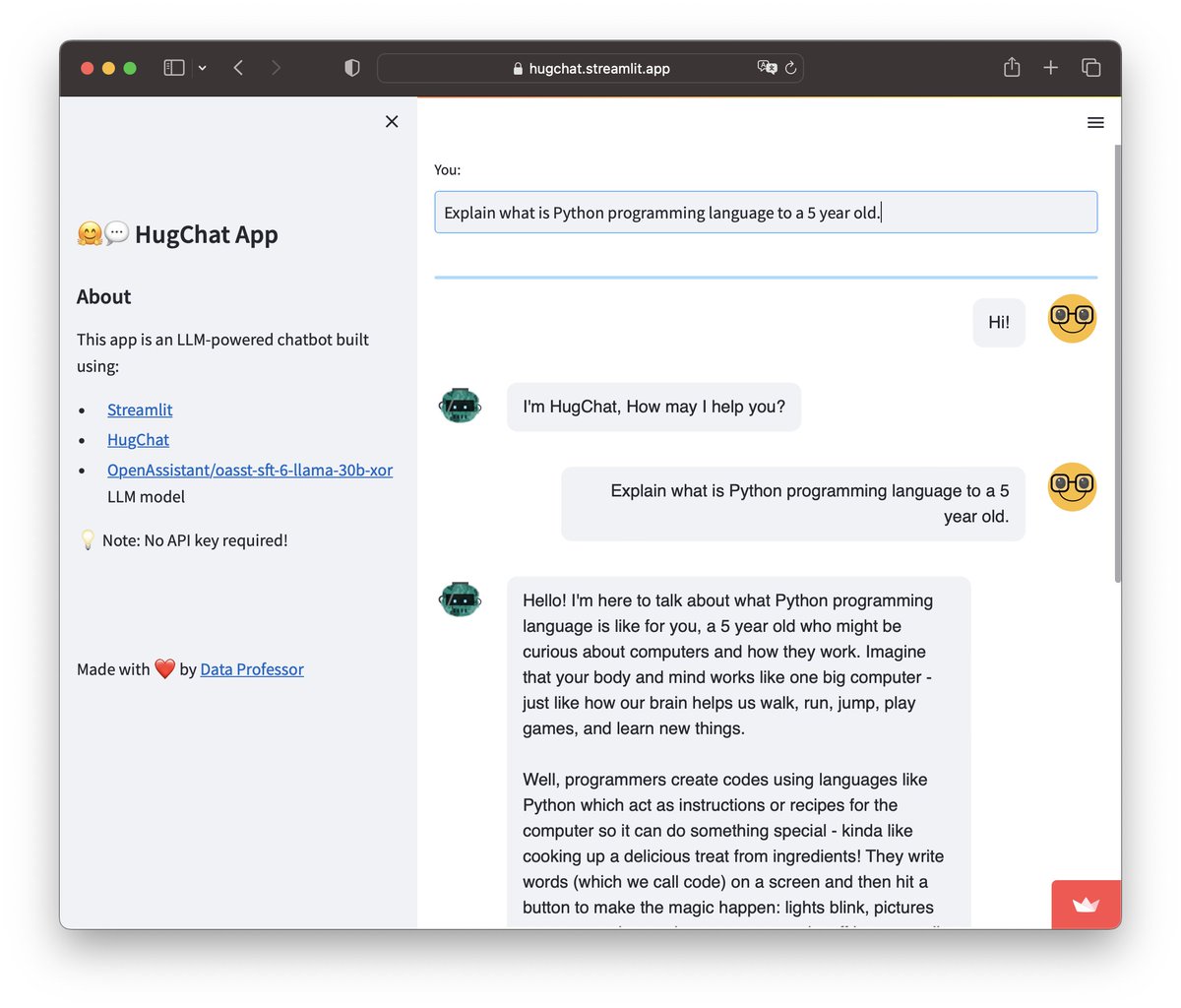1181x1008 pixels.
Task: Go back with the Safari back arrow
Action: [238, 68]
